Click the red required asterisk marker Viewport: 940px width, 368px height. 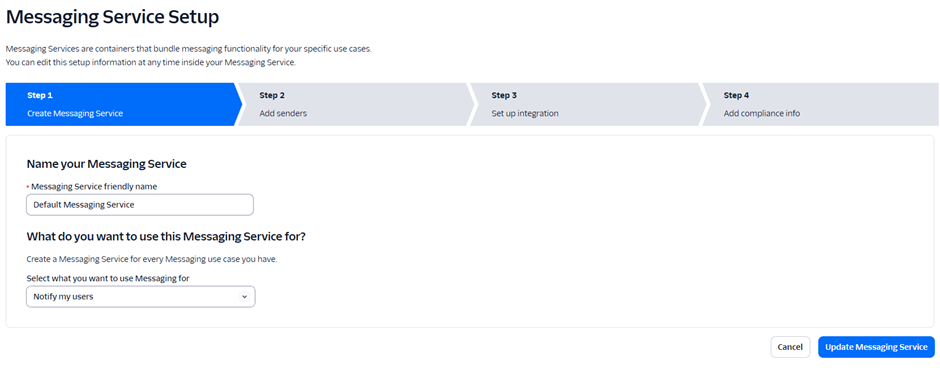coord(28,187)
